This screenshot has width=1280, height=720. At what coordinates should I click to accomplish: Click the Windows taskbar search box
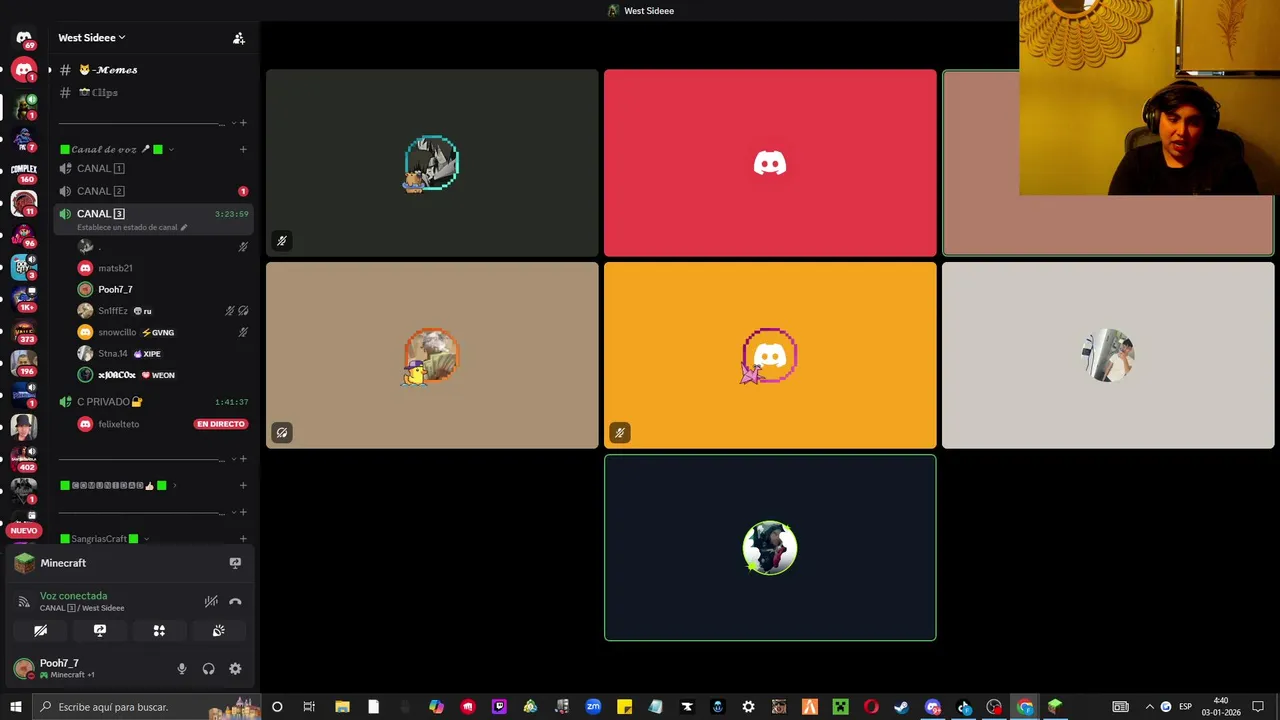click(x=146, y=707)
